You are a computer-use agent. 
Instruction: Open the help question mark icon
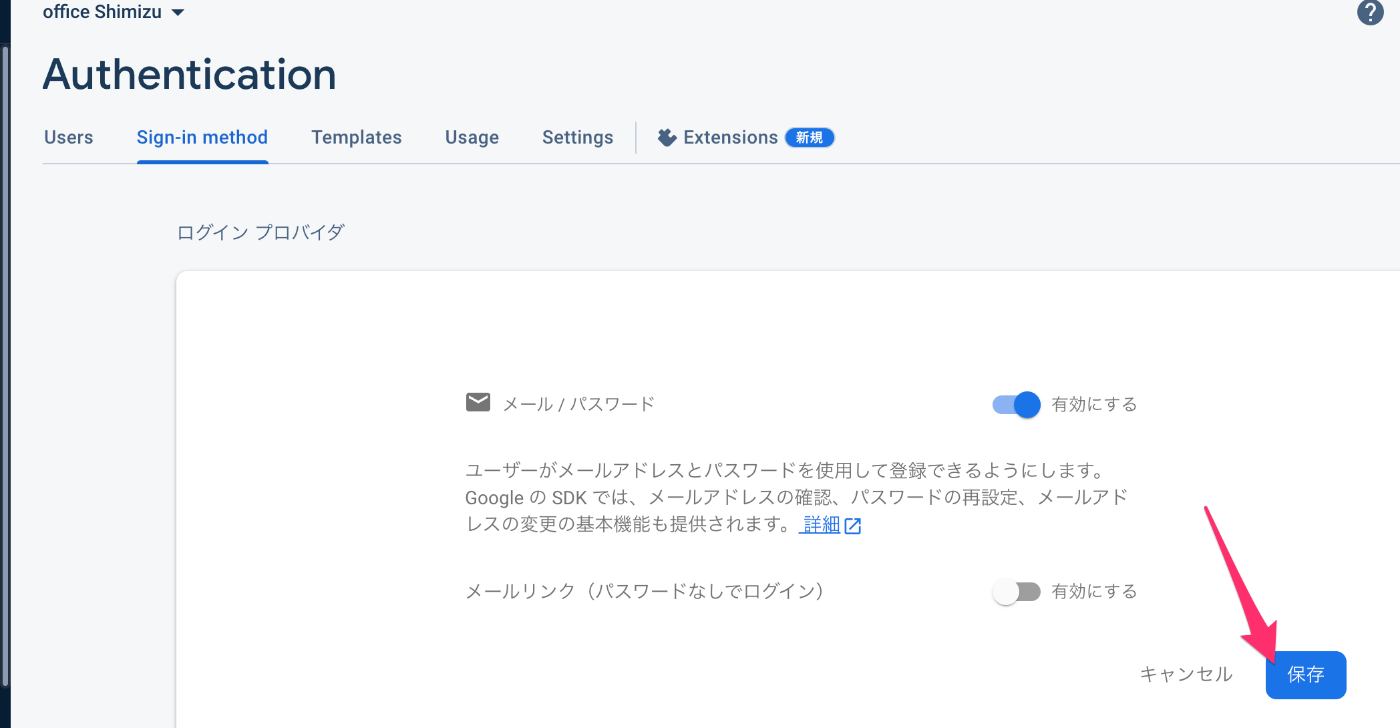point(1370,12)
